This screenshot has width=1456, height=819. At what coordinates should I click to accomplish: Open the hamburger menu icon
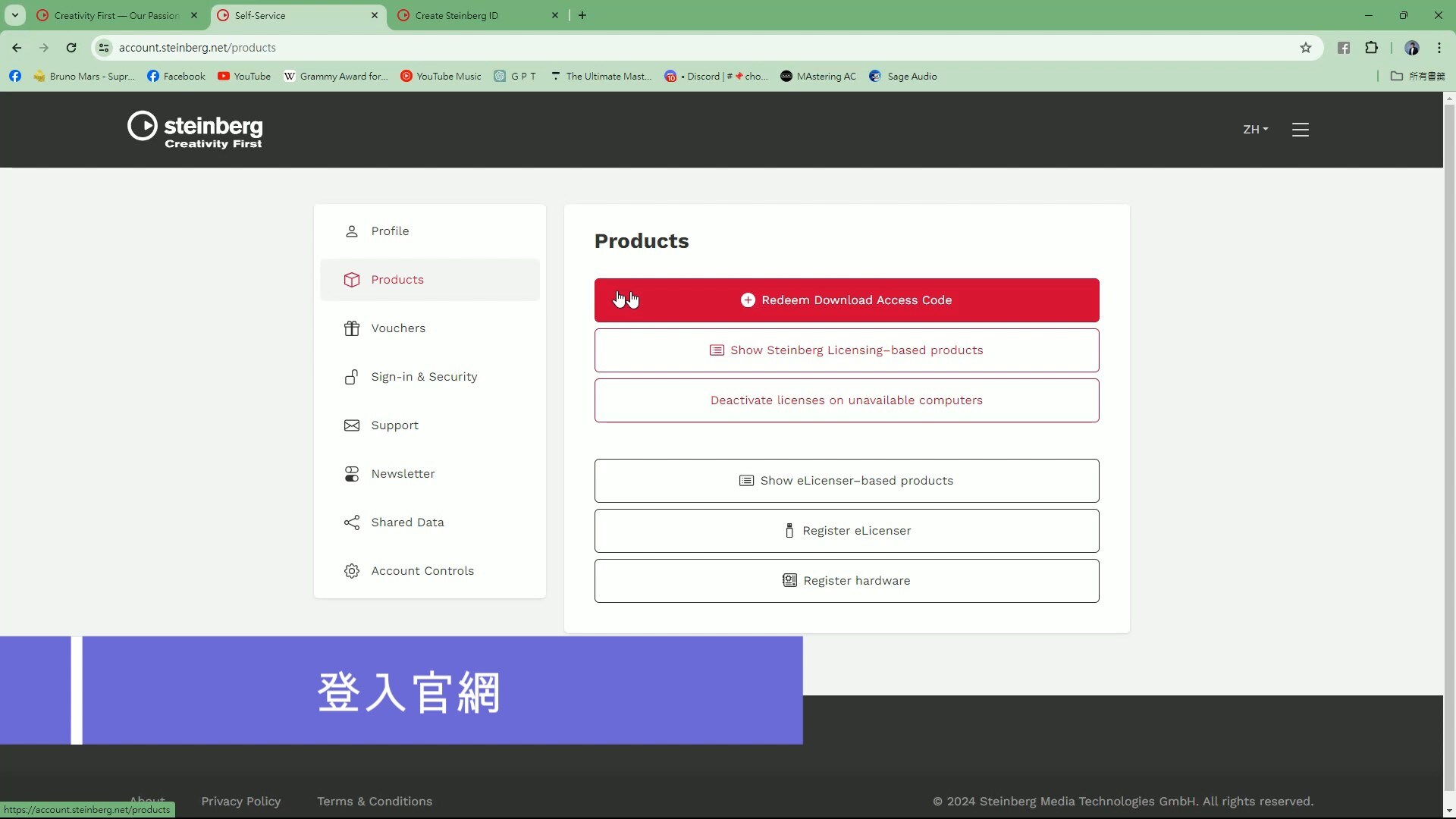point(1301,130)
